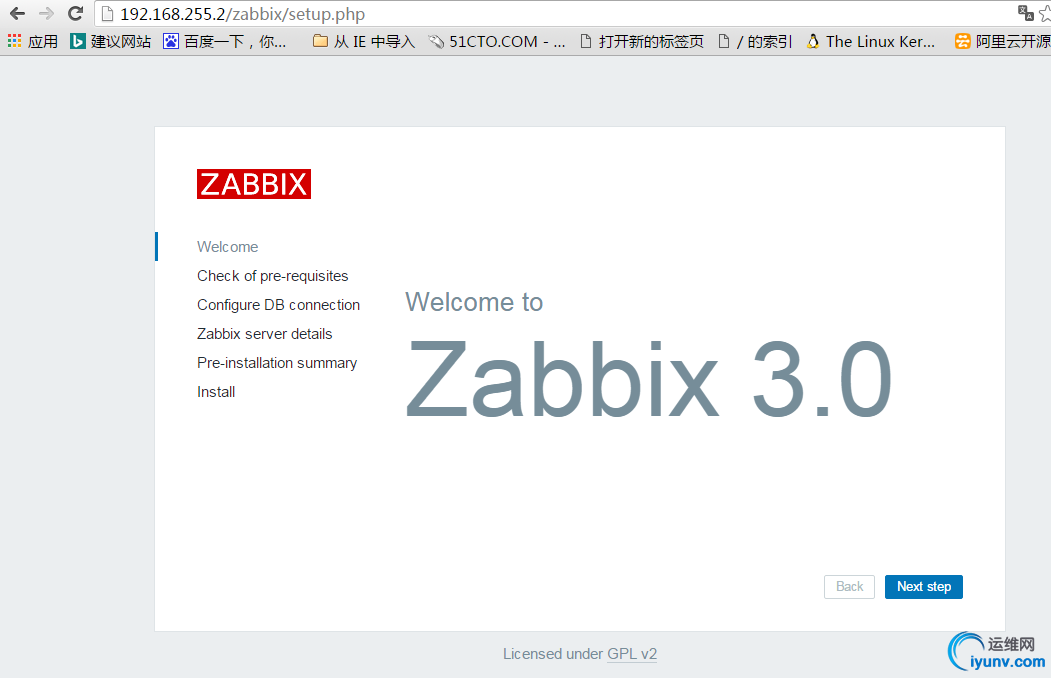Open the 应用 apps bookmark

pyautogui.click(x=33, y=42)
